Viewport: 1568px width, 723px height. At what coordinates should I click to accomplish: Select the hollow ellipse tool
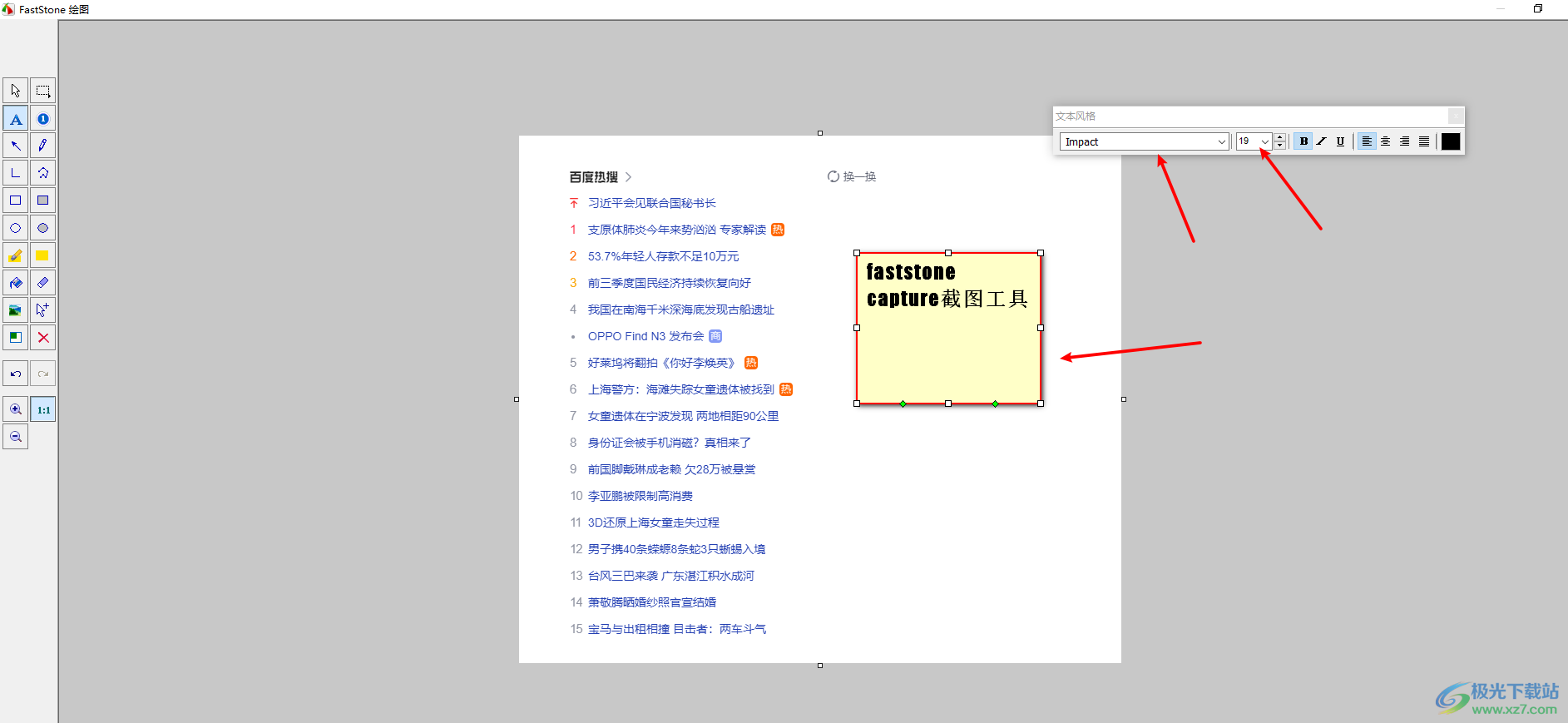[15, 228]
